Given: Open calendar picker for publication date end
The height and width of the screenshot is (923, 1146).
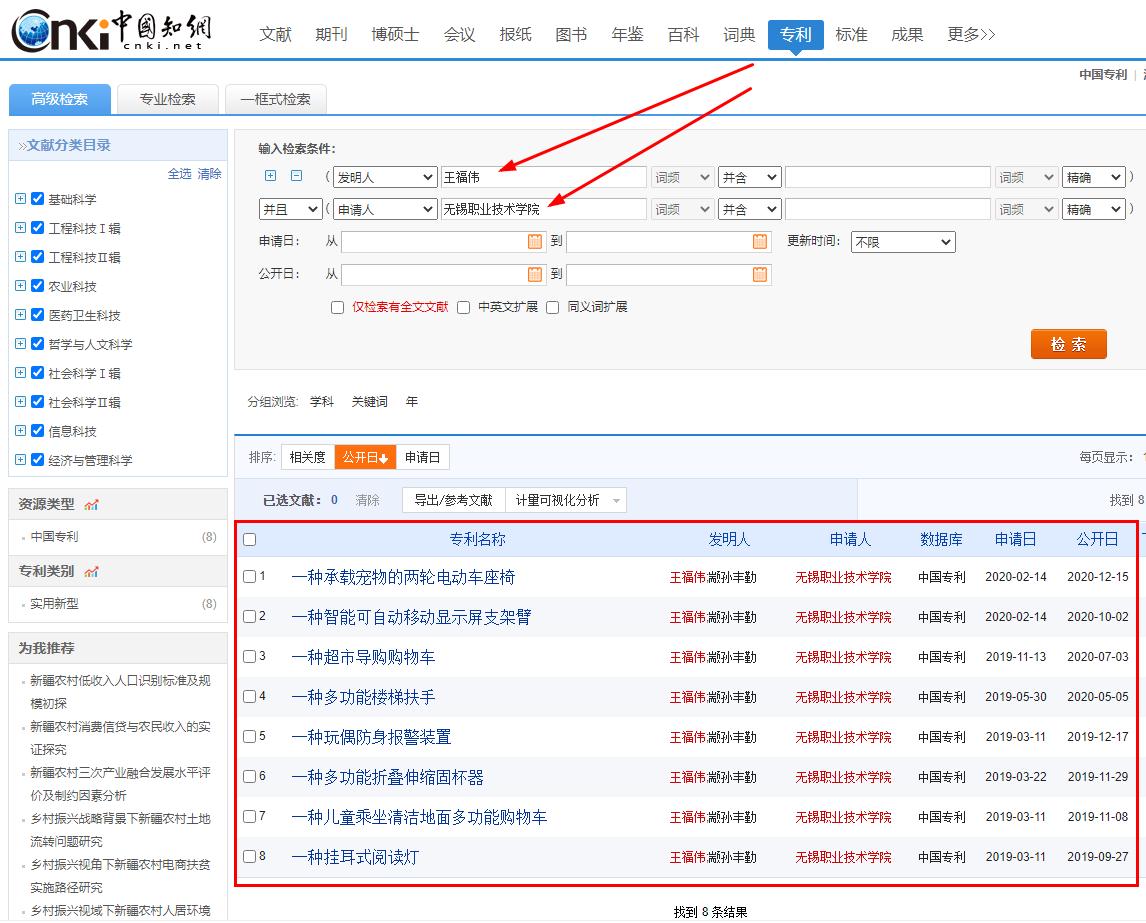Looking at the screenshot, I should point(760,274).
